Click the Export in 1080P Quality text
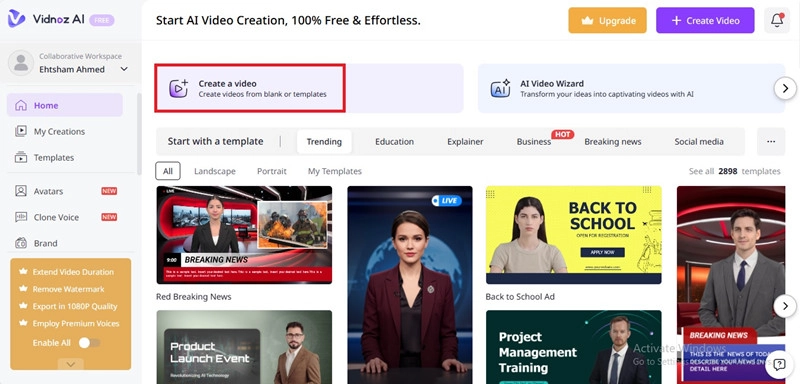Image resolution: width=800 pixels, height=384 pixels. [75, 306]
